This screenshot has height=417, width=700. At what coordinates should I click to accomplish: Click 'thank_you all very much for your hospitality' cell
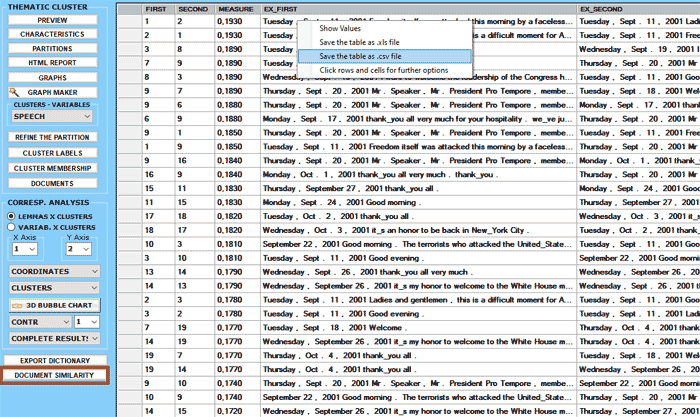[x=418, y=119]
